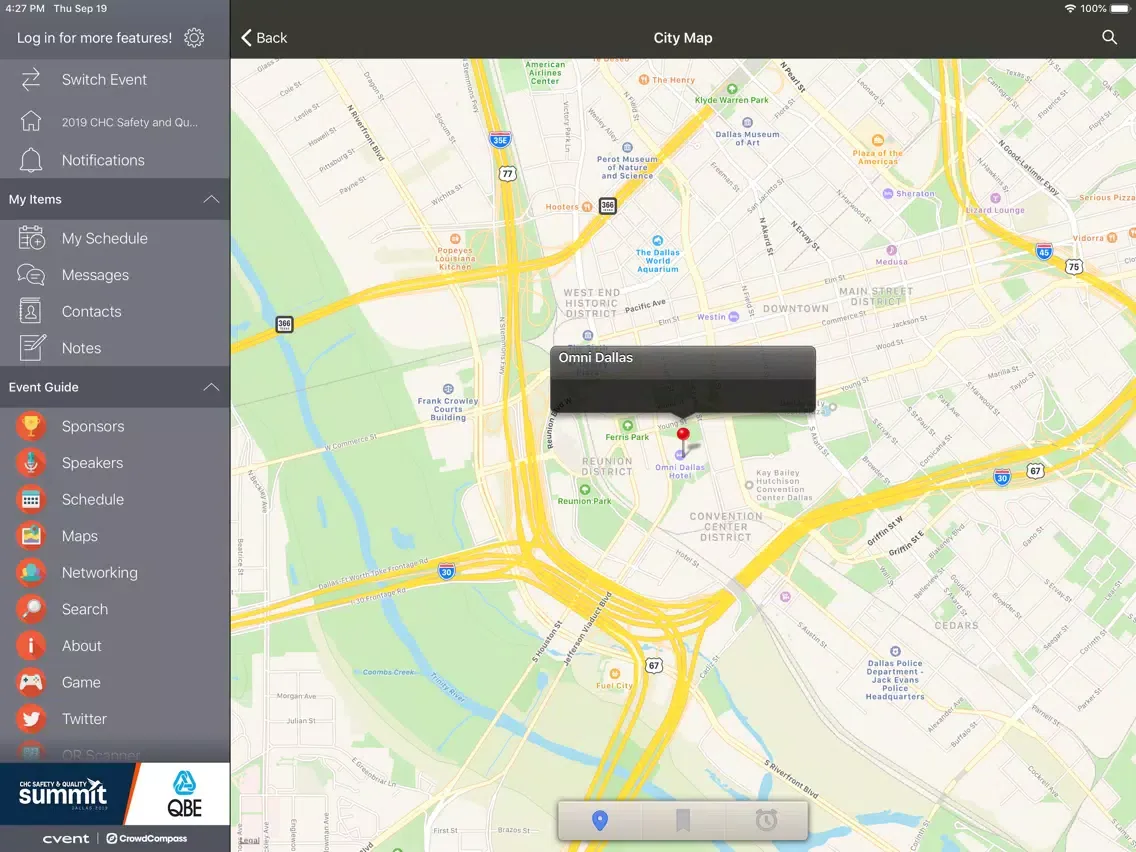Open the Contacts address book icon
The image size is (1136, 852).
pyautogui.click(x=30, y=311)
